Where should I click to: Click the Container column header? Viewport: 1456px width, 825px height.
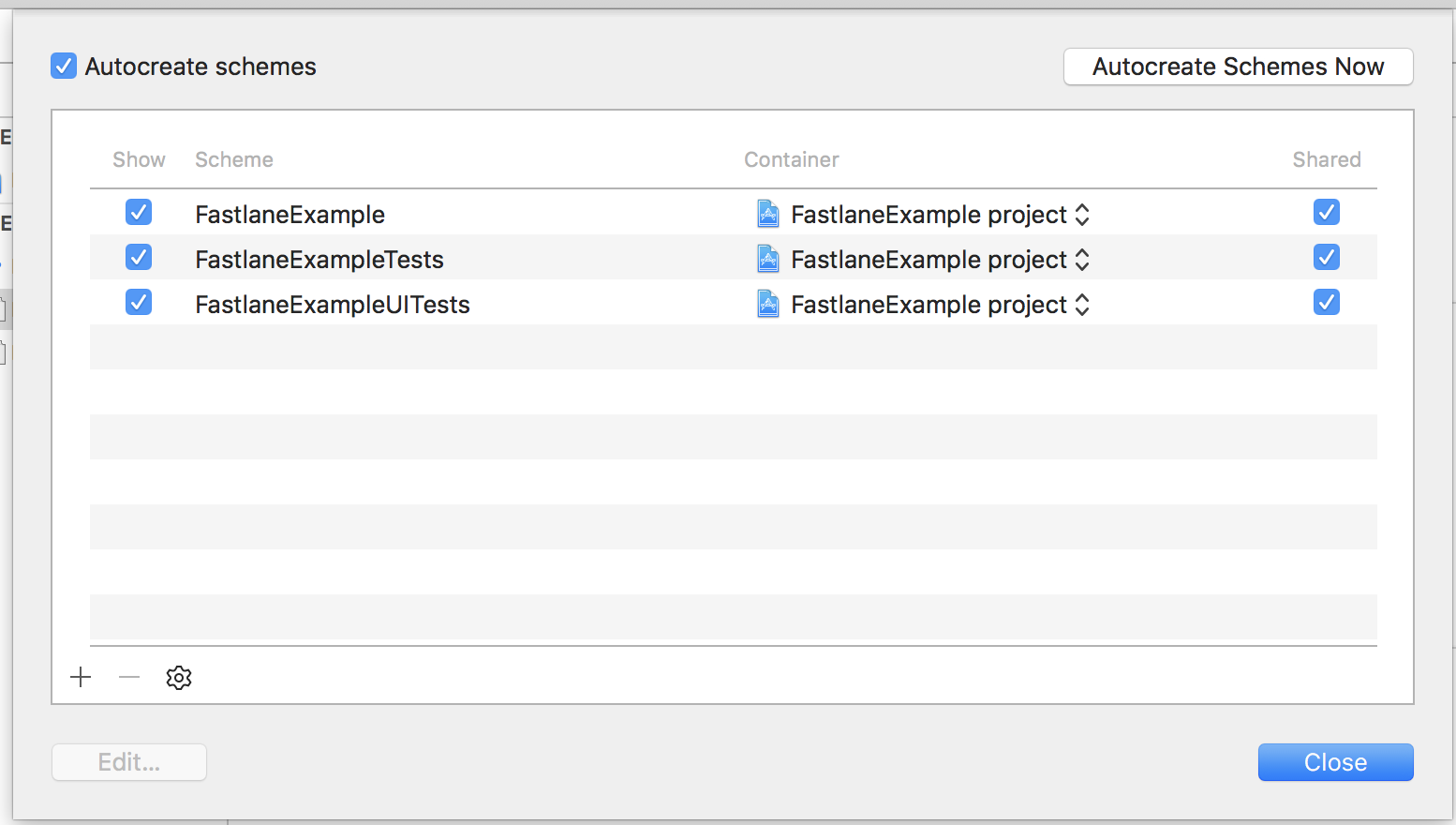[x=792, y=159]
